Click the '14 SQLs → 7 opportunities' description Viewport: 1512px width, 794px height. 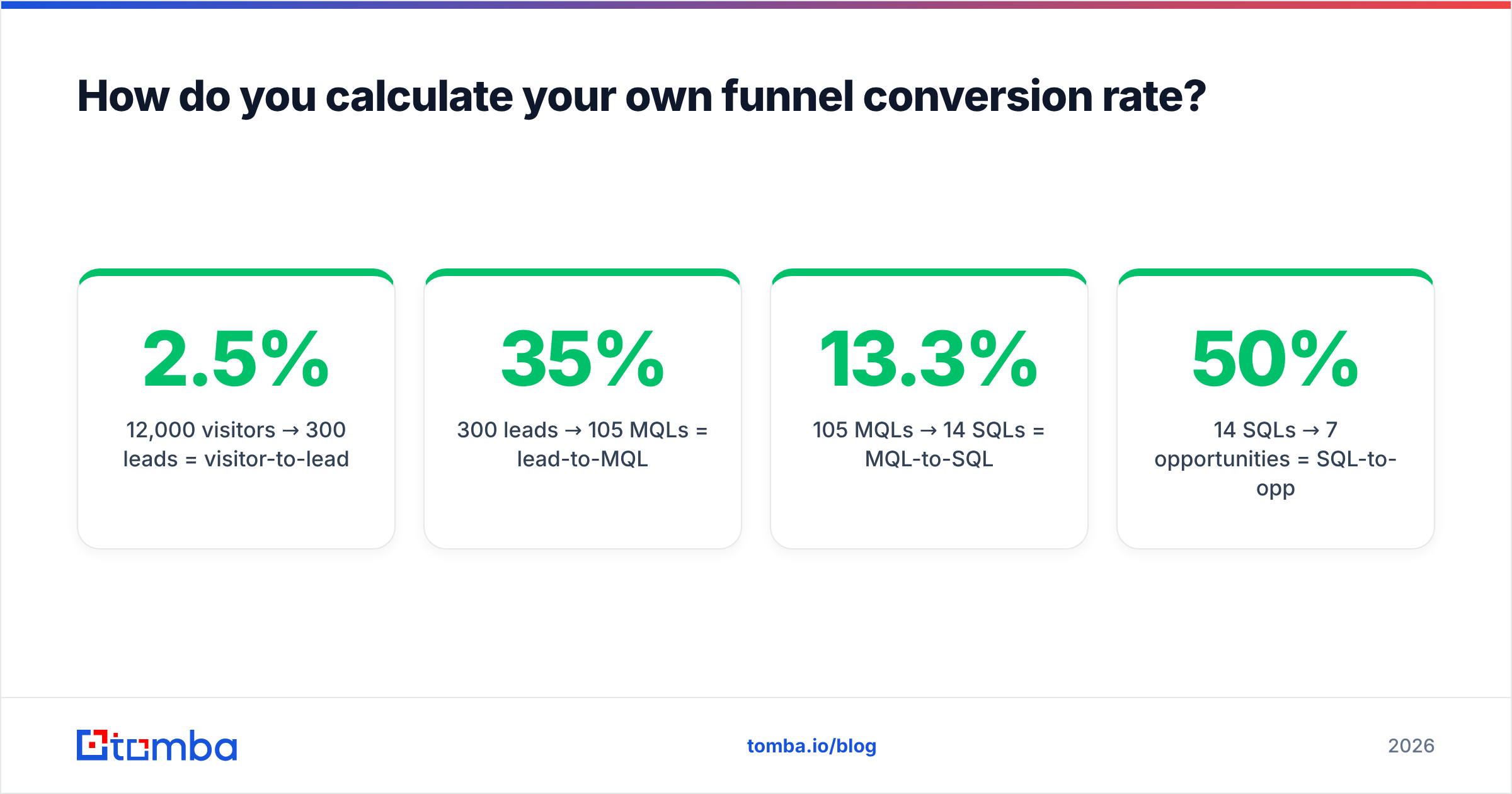(1275, 459)
